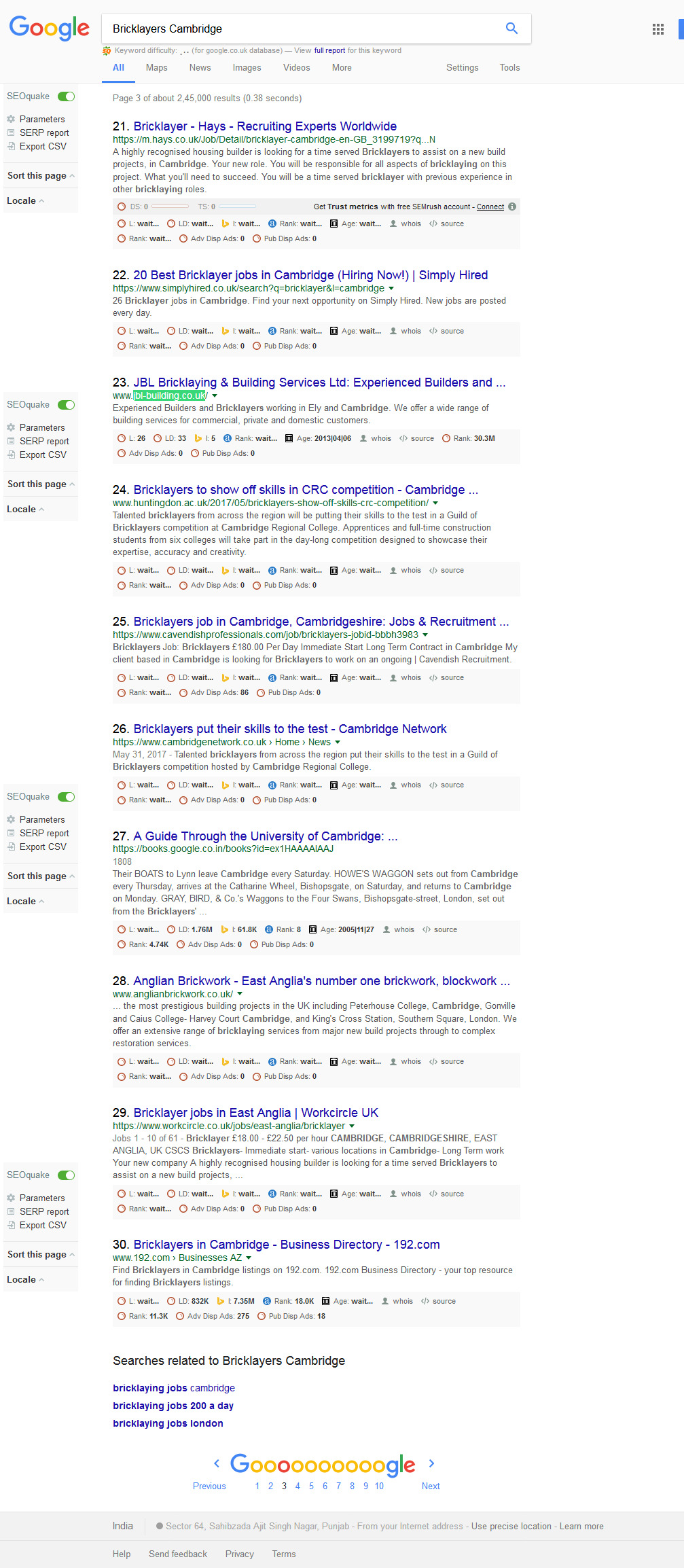This screenshot has width=684, height=1568.
Task: Expand the topmost Locale panel
Action: (x=41, y=200)
